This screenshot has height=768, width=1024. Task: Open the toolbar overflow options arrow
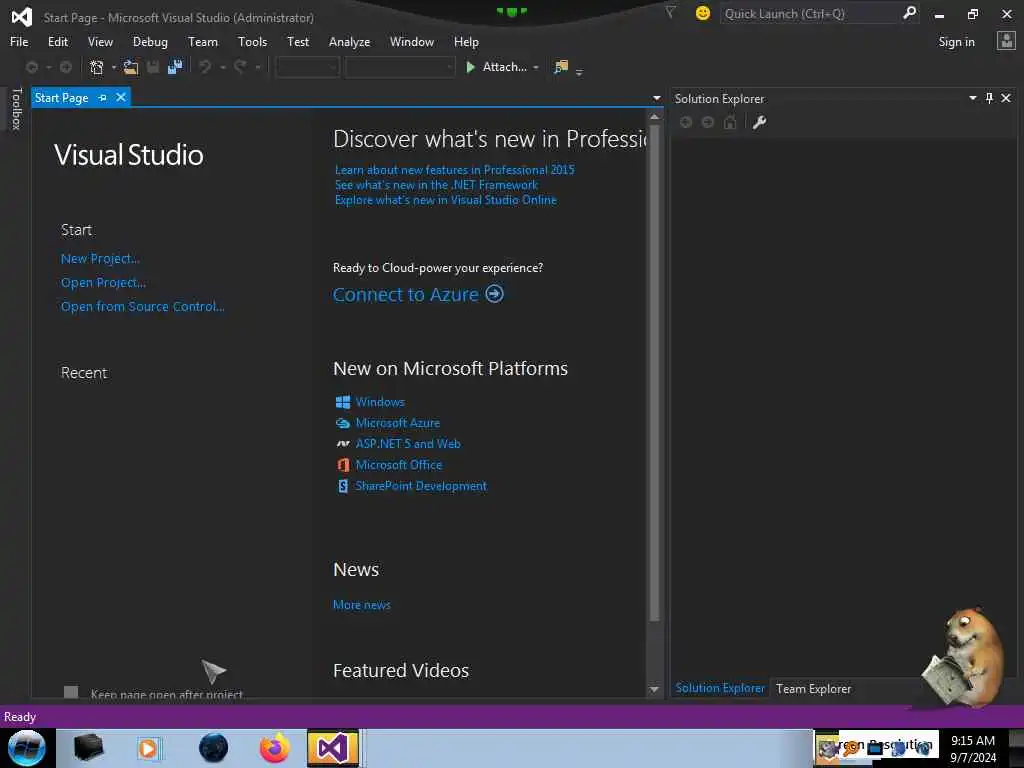pyautogui.click(x=579, y=72)
